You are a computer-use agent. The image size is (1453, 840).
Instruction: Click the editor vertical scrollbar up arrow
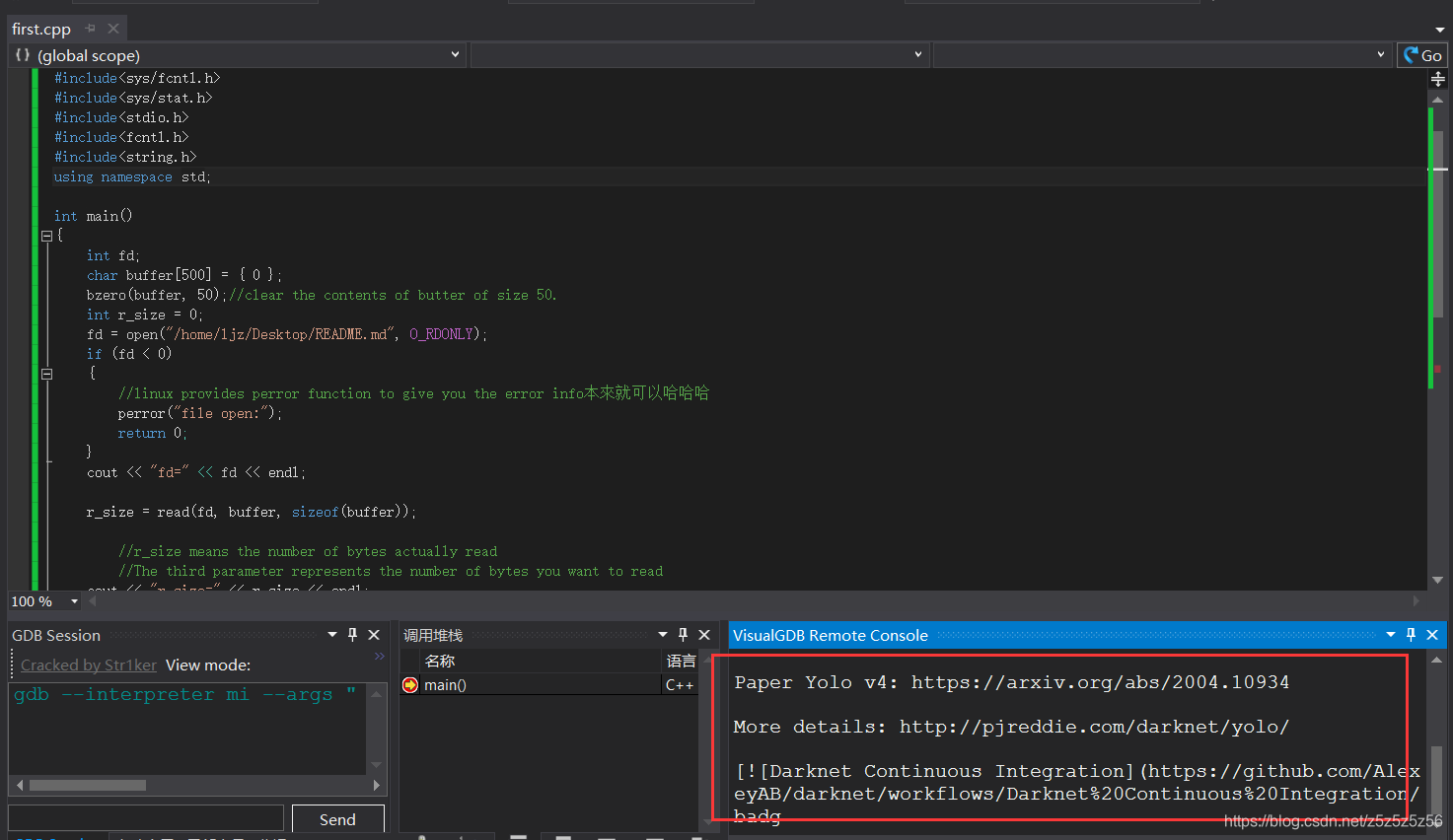pos(1438,100)
